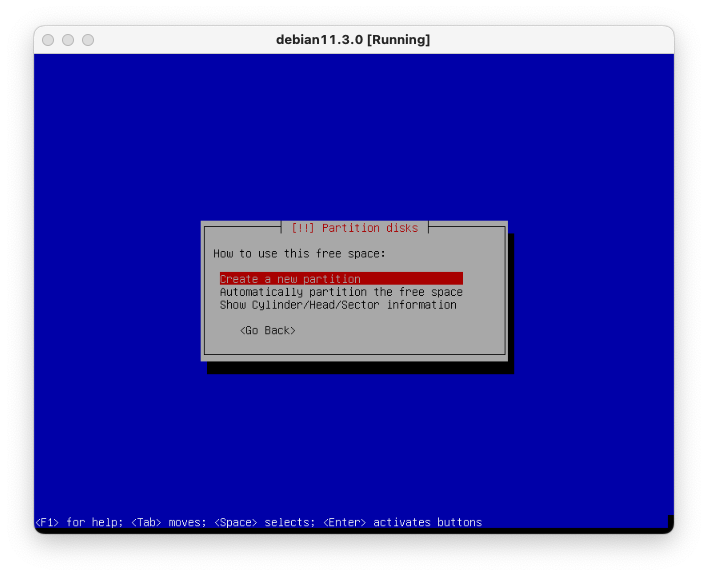
Task: Click "How to use this free space:" prompt
Action: 299,254
